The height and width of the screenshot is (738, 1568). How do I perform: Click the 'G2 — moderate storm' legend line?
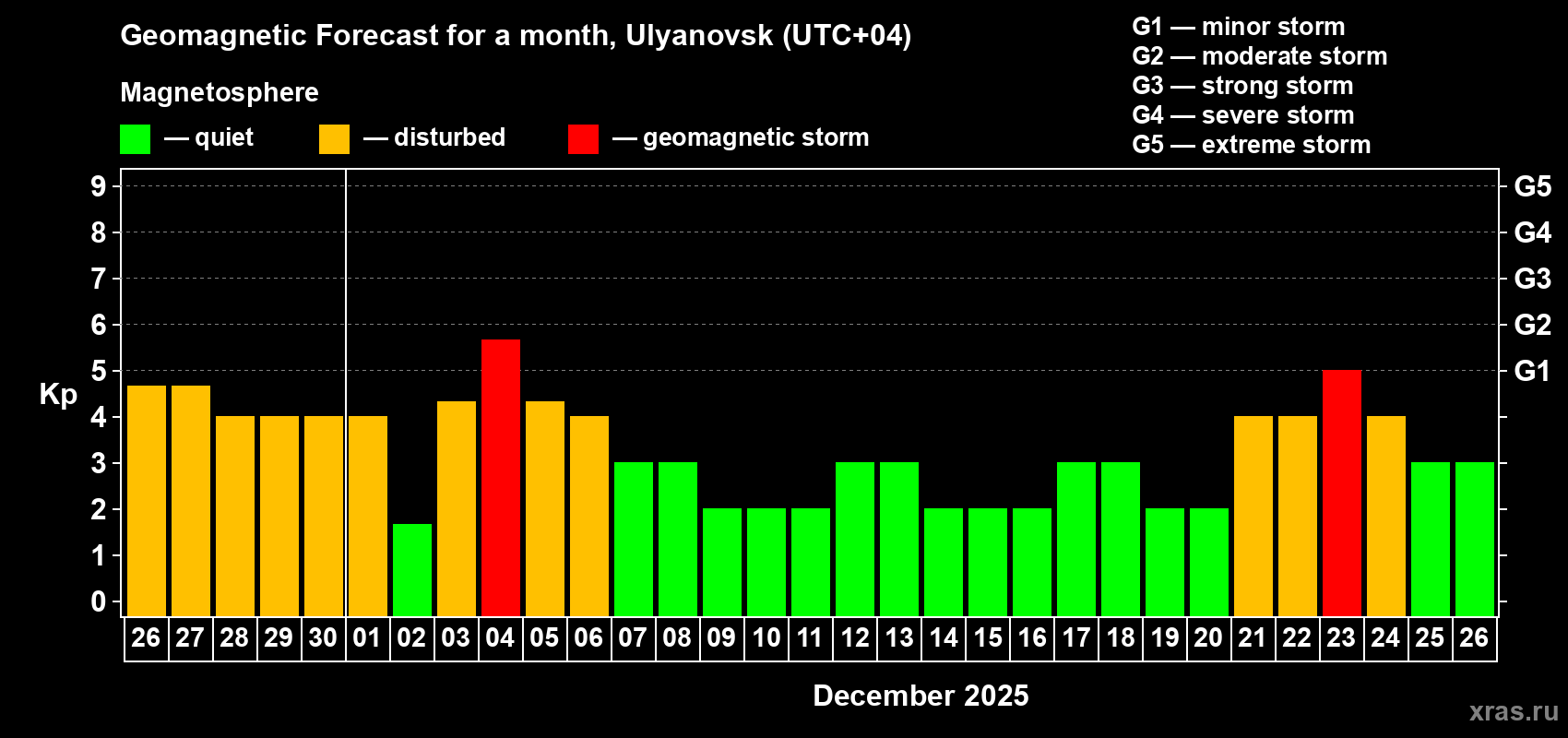click(x=1259, y=56)
